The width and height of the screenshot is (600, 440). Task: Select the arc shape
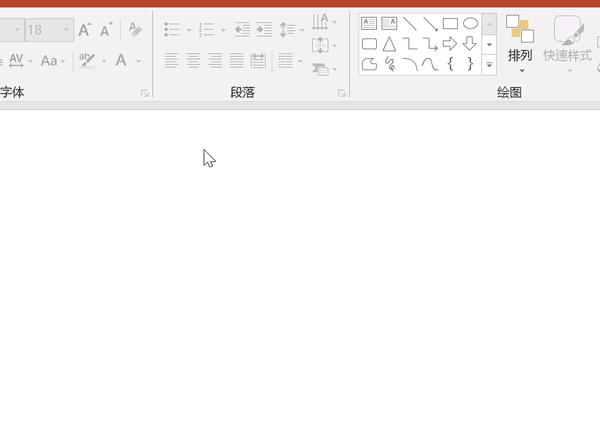pyautogui.click(x=410, y=64)
